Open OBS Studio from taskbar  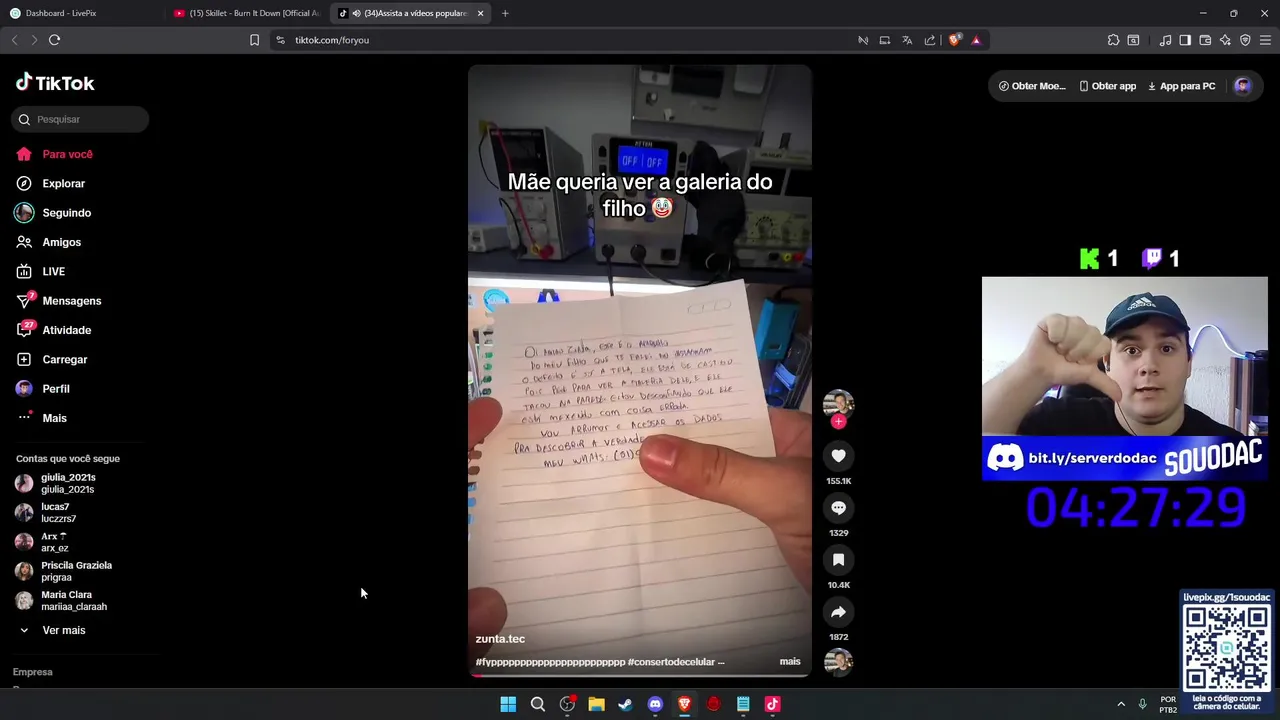(567, 704)
